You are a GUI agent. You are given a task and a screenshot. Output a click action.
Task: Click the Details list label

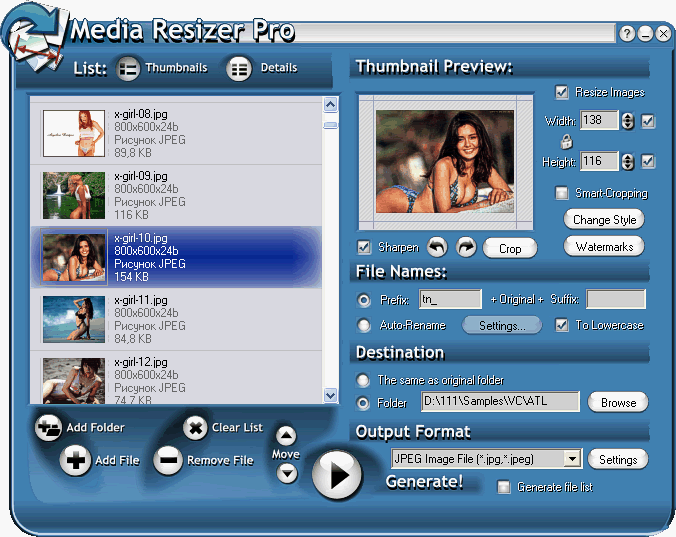(279, 68)
